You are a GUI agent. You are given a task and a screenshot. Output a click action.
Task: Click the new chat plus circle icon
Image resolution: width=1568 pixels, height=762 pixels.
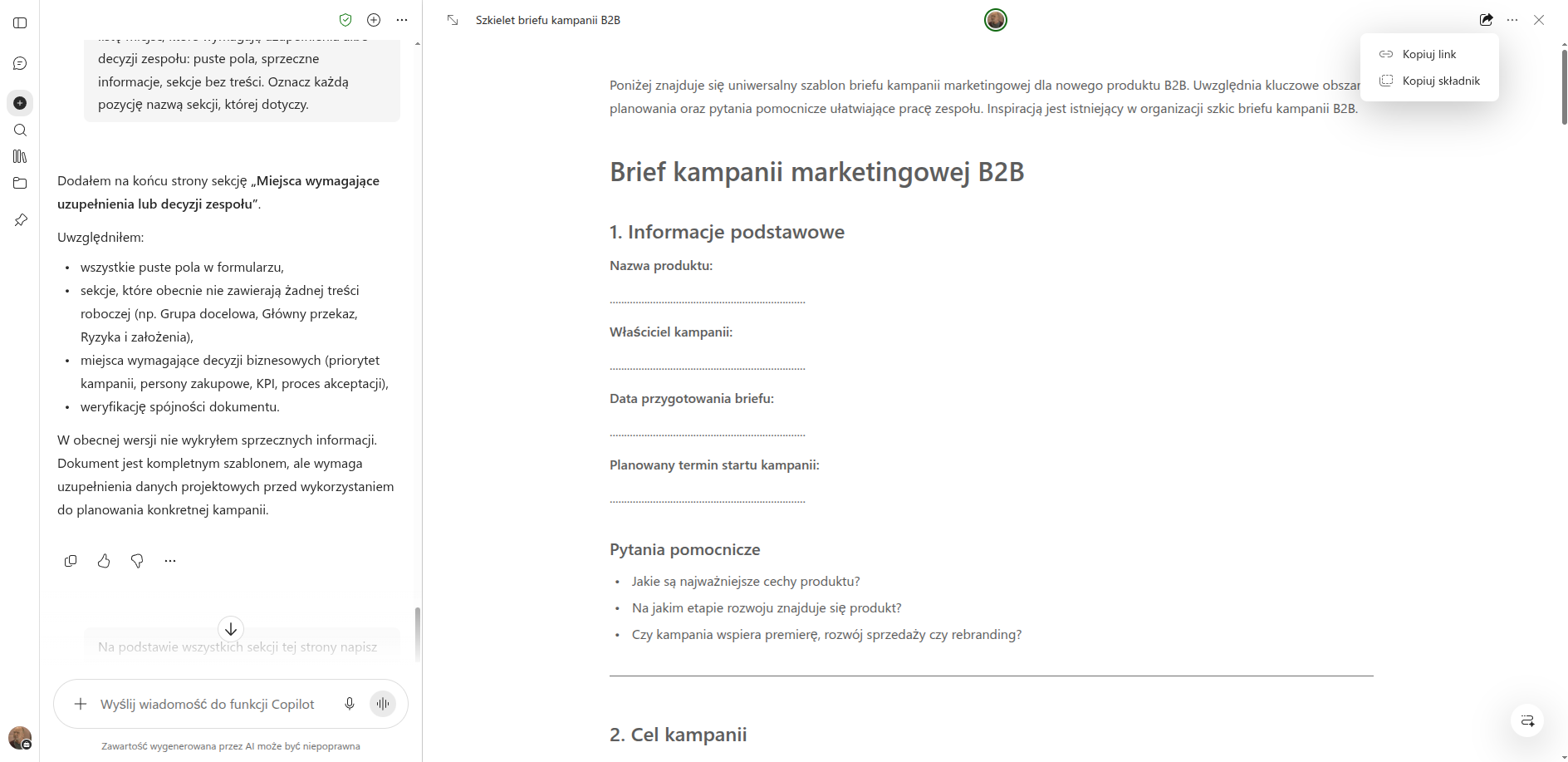[20, 103]
